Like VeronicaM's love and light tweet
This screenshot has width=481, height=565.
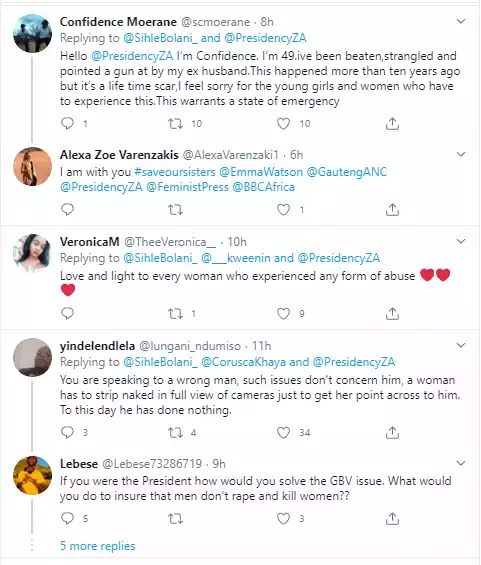284,313
